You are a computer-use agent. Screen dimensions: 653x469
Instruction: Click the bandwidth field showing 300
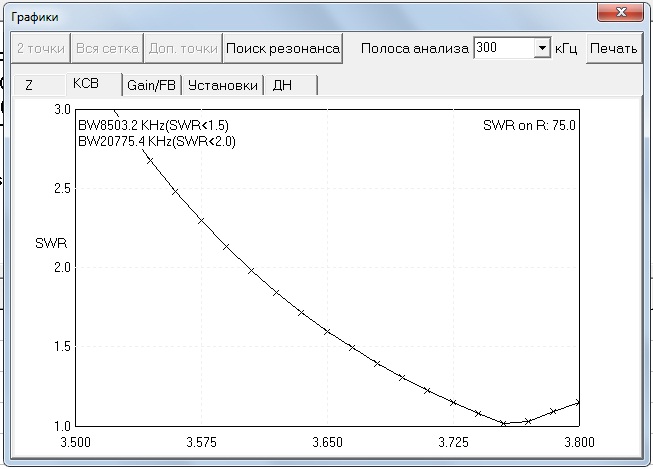pyautogui.click(x=503, y=48)
